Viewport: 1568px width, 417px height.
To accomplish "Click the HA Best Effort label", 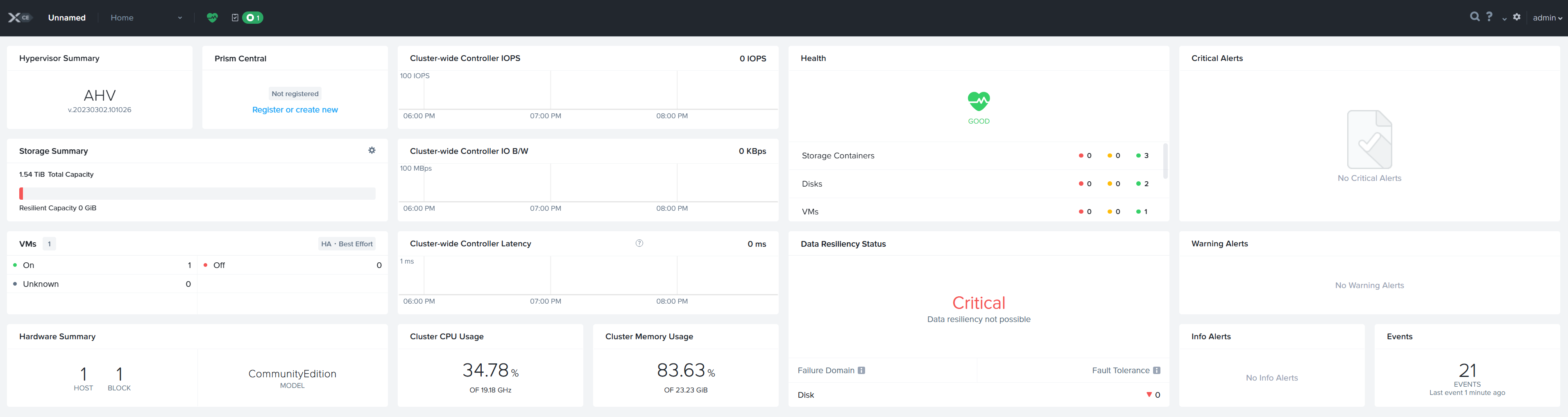I will click(x=347, y=244).
